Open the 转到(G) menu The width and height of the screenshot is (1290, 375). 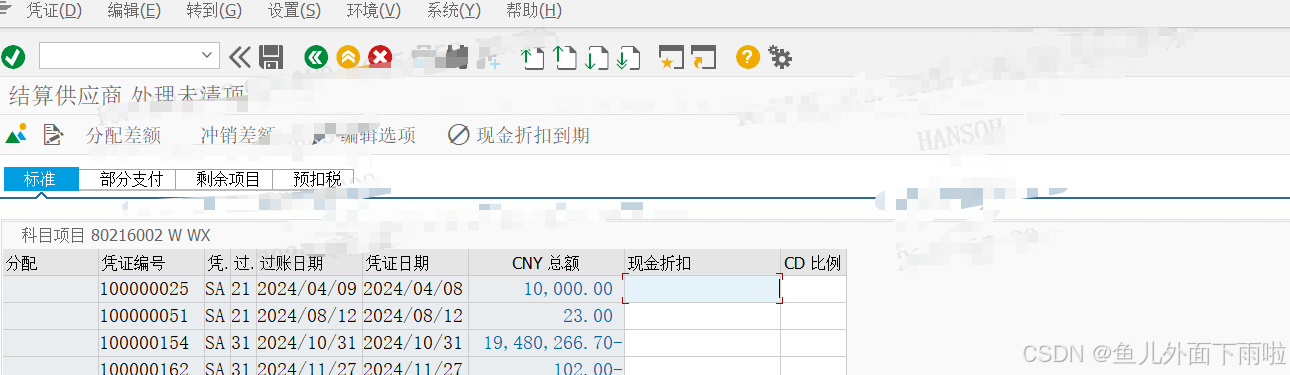tap(214, 11)
